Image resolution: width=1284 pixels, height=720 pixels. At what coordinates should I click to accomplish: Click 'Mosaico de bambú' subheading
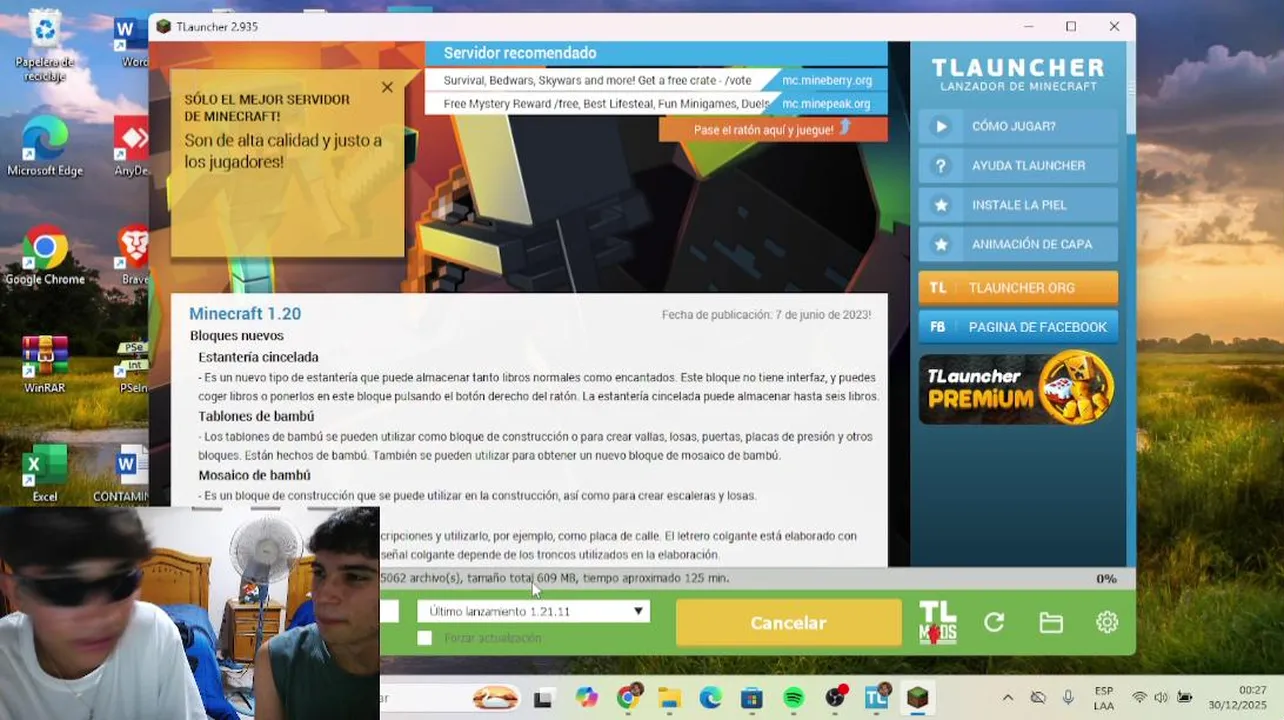254,475
